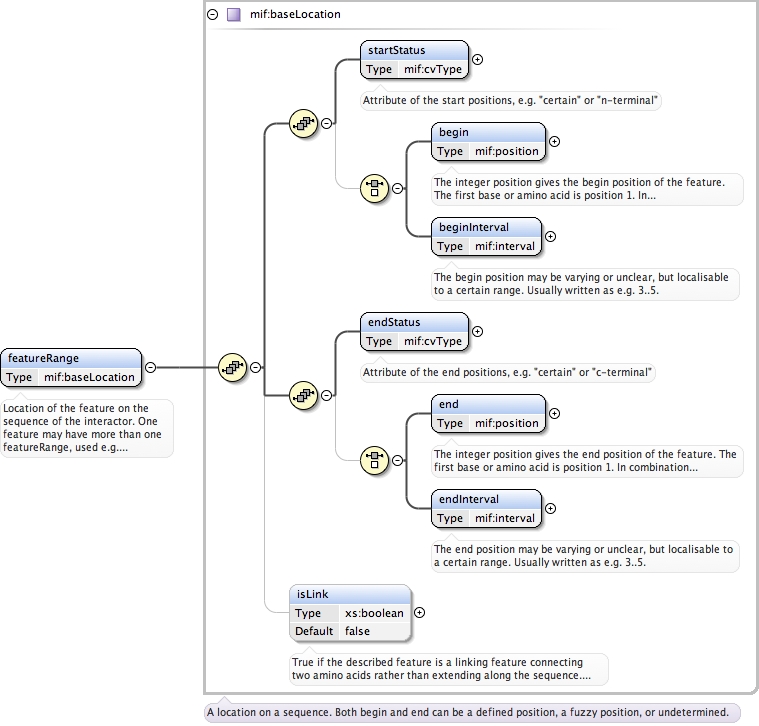Select the end position element
The image size is (759, 726).
(x=490, y=413)
